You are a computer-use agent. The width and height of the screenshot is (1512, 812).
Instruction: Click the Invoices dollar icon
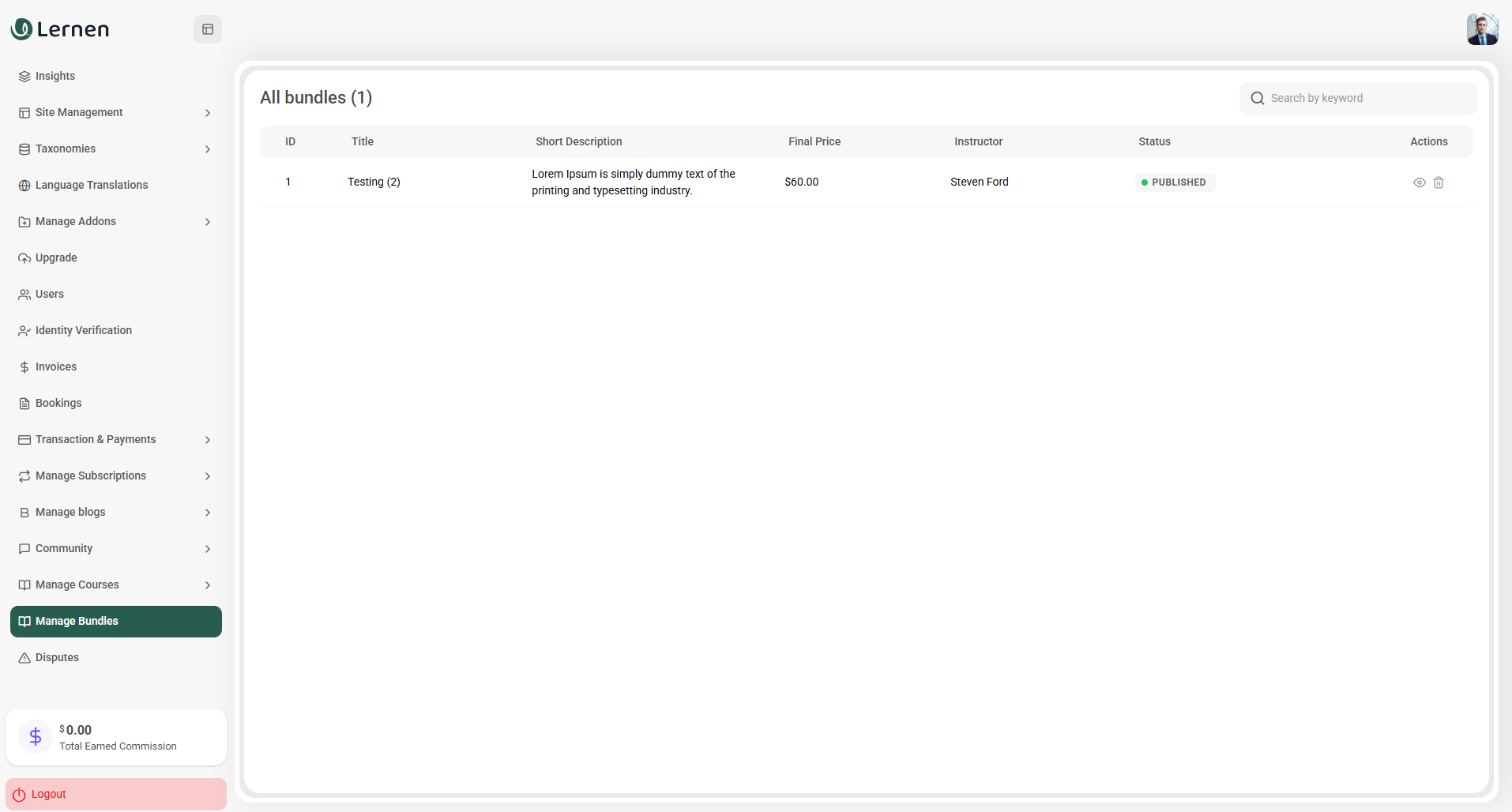[24, 367]
